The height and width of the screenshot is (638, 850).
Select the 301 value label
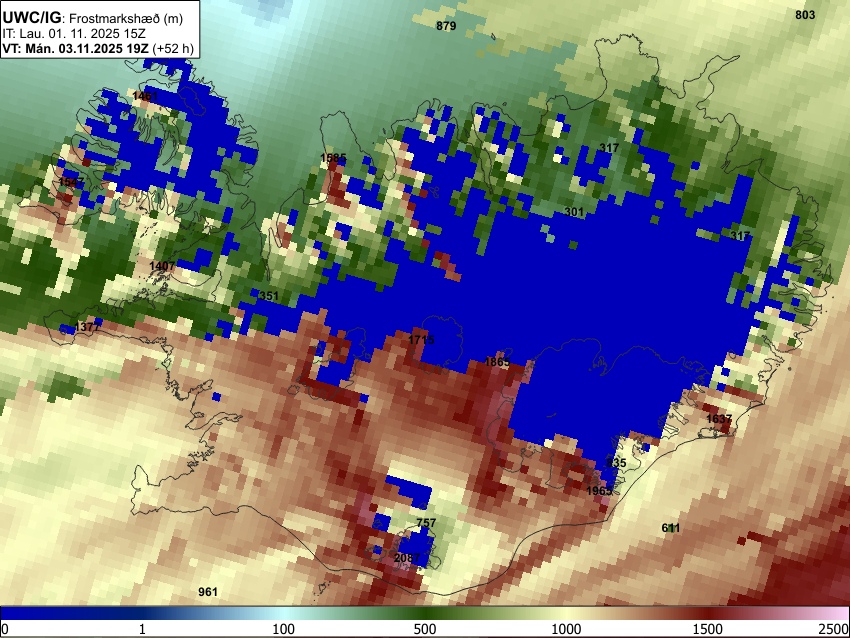click(x=574, y=212)
